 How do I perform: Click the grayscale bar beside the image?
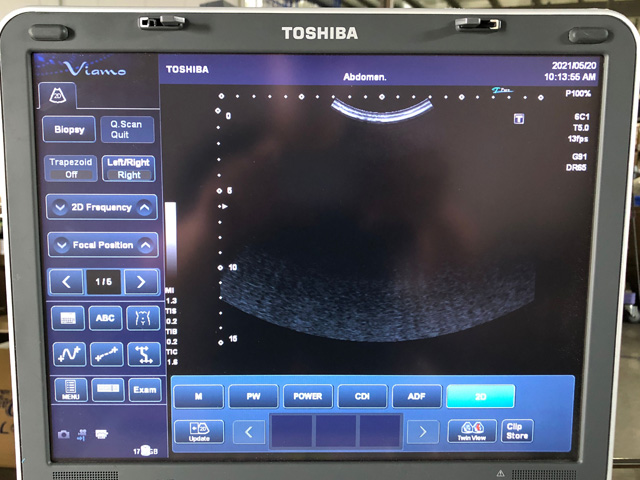171,240
